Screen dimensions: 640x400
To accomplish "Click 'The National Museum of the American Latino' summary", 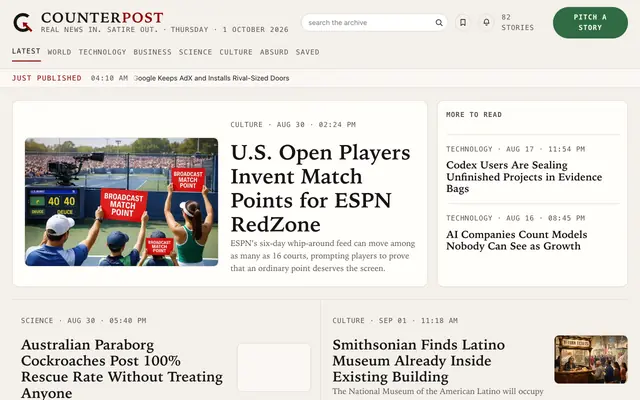I will tap(438, 391).
